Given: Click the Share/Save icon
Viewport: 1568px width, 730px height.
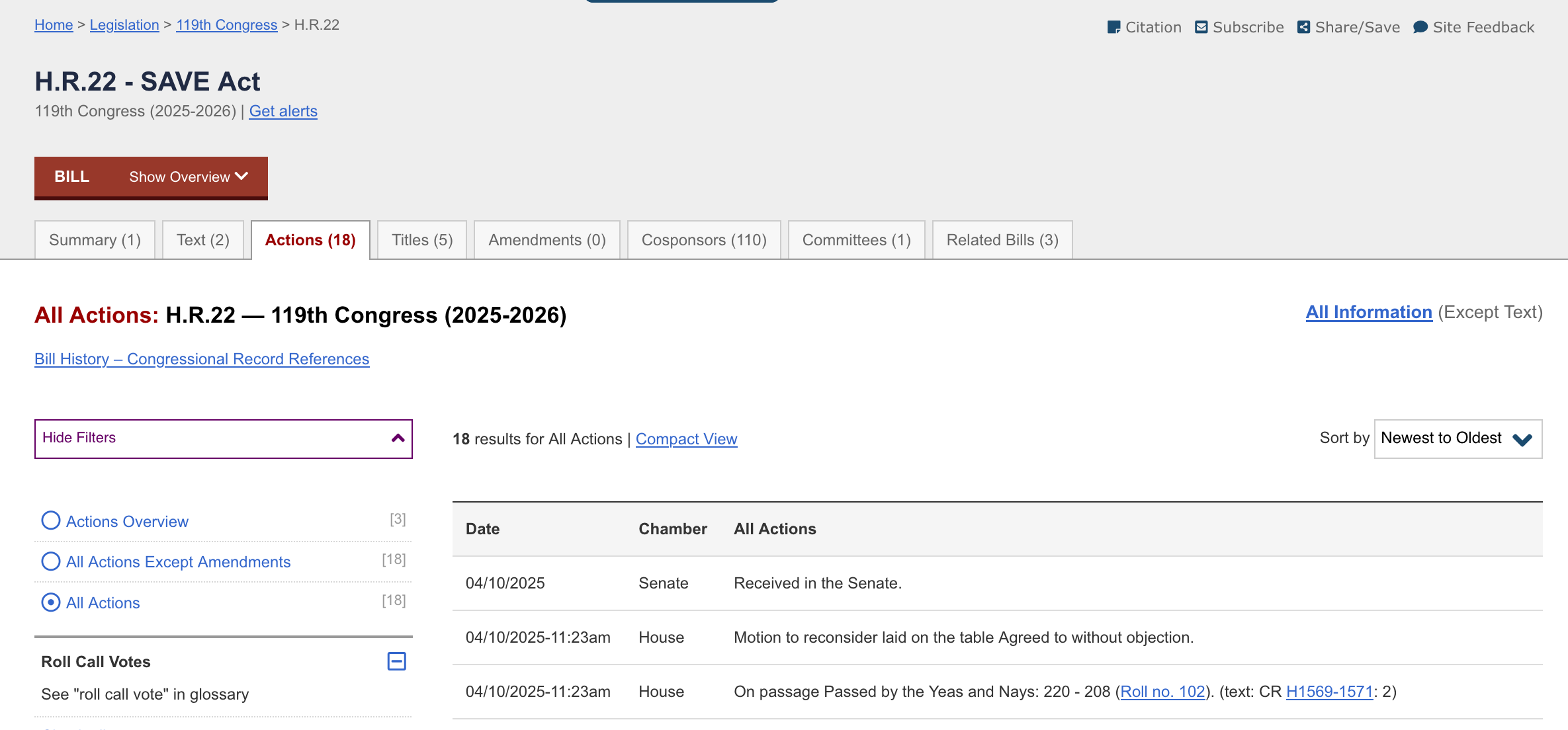Looking at the screenshot, I should pos(1303,27).
